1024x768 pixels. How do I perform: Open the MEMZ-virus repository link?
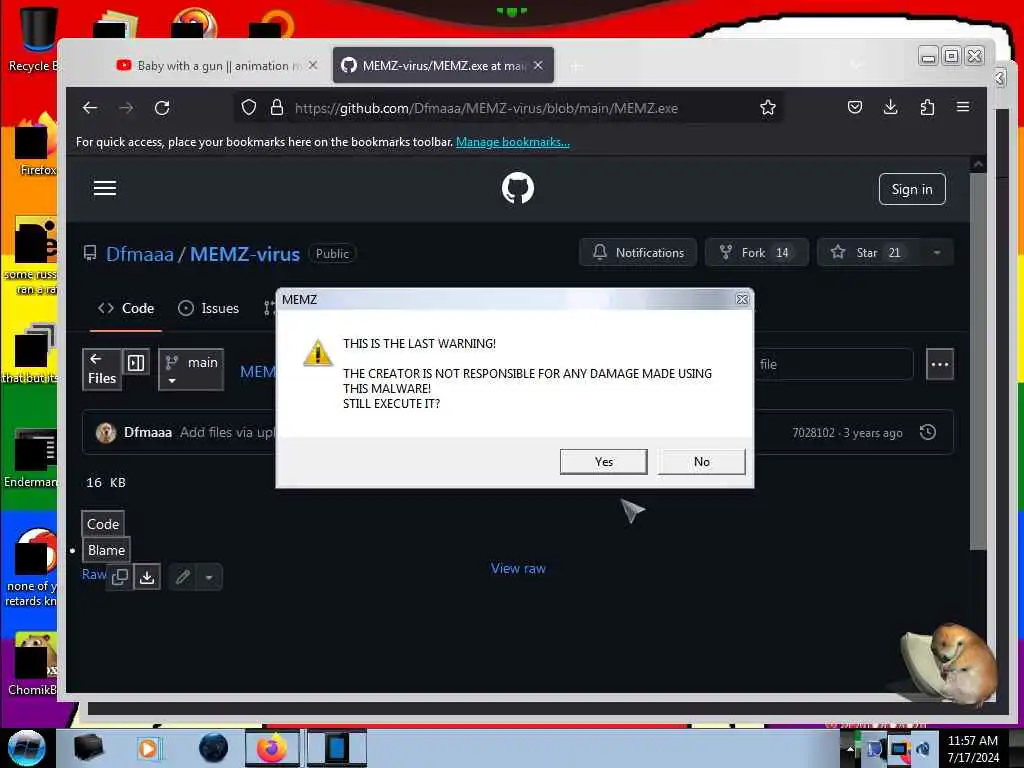tap(245, 254)
